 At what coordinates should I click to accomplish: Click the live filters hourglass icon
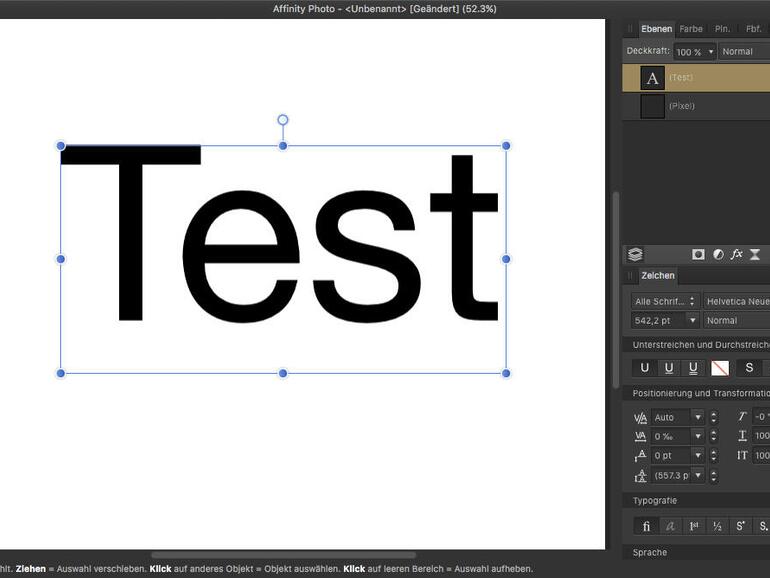[756, 255]
